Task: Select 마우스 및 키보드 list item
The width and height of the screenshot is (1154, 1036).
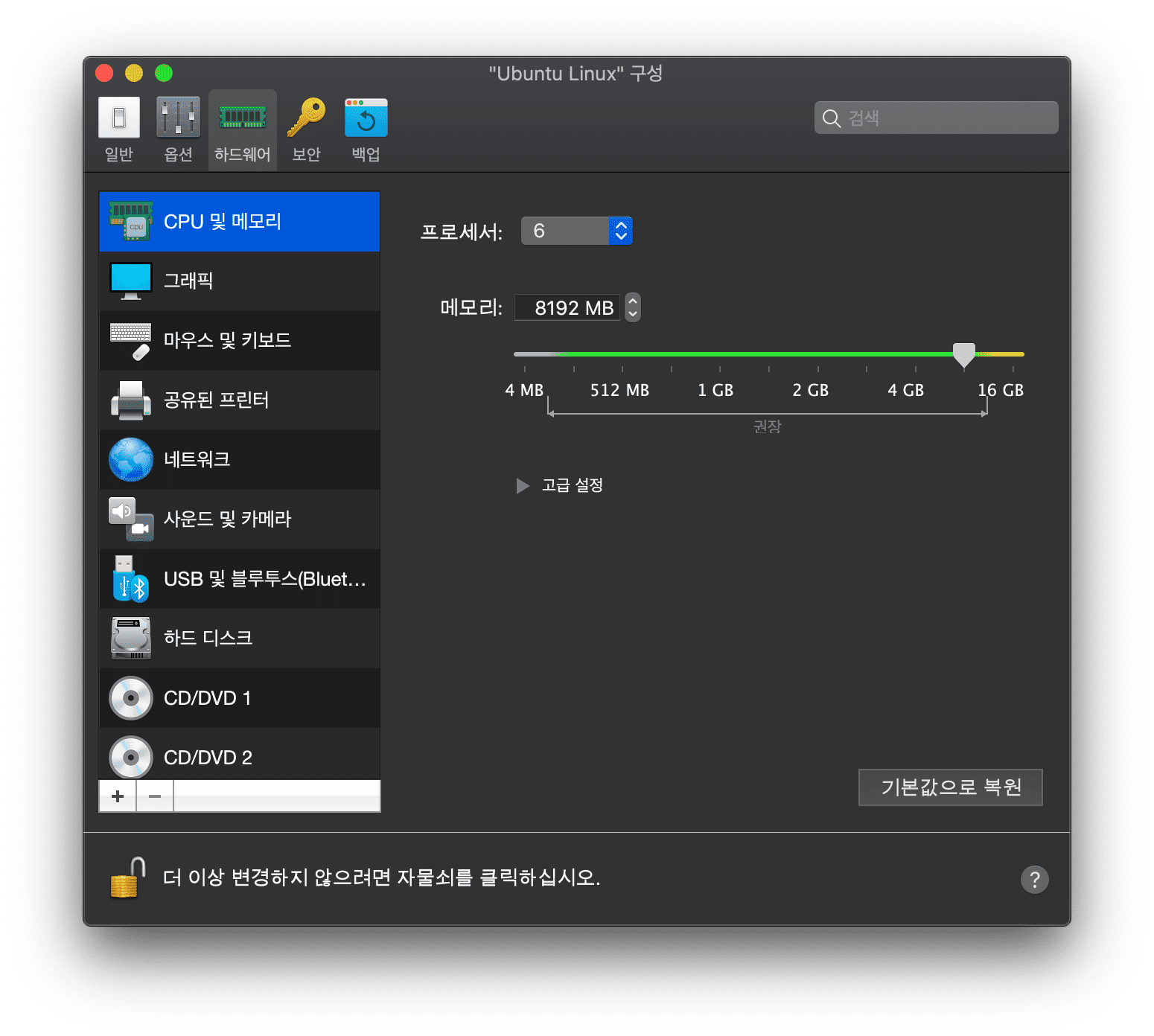Action: point(240,341)
